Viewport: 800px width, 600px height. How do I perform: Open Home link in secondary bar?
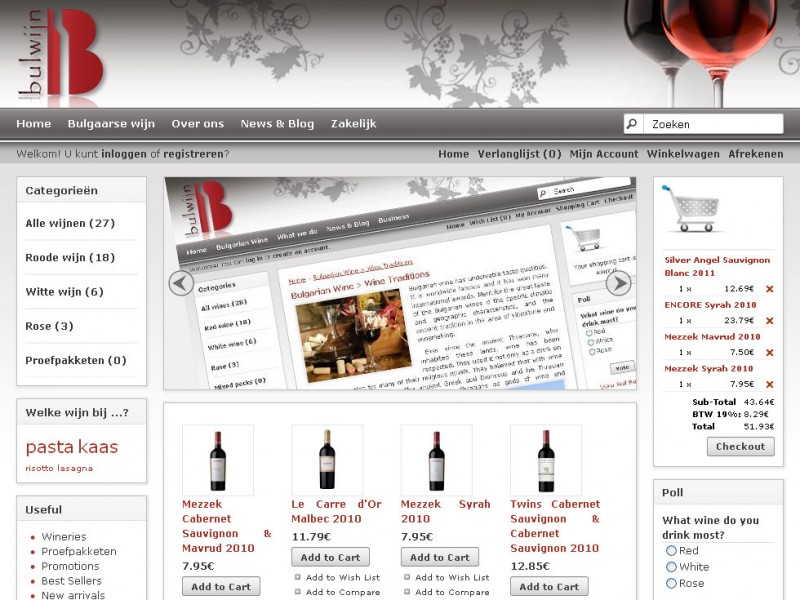(x=454, y=154)
